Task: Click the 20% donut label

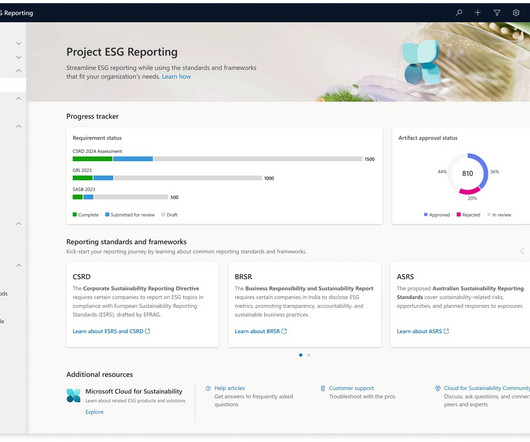Action: click(472, 198)
